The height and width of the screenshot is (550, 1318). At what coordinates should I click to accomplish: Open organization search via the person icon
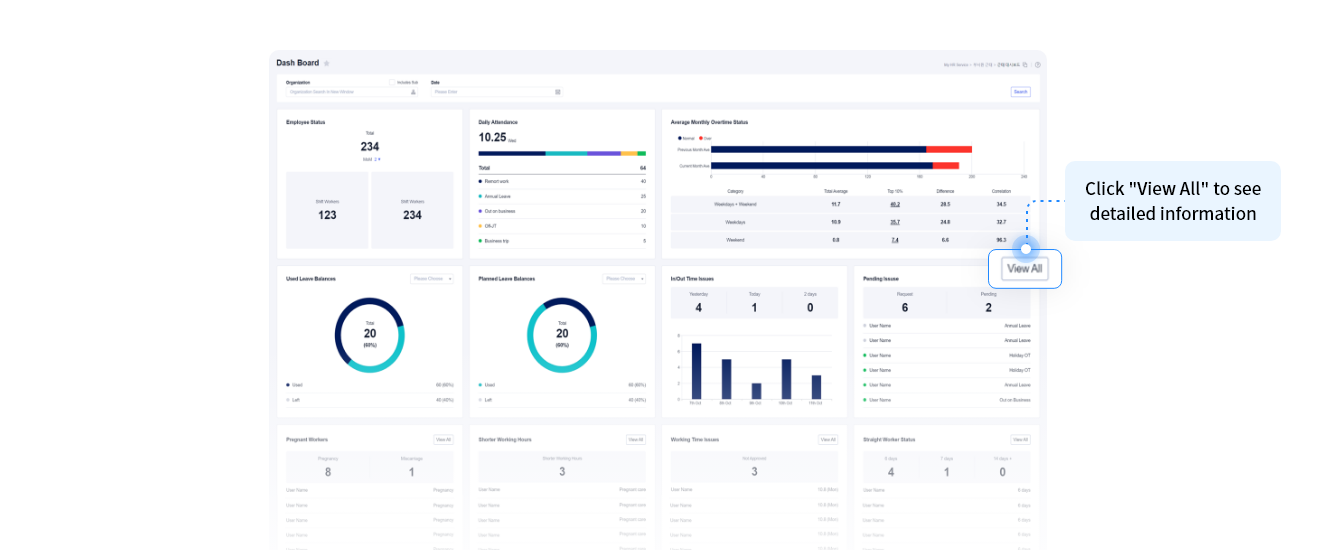click(413, 92)
